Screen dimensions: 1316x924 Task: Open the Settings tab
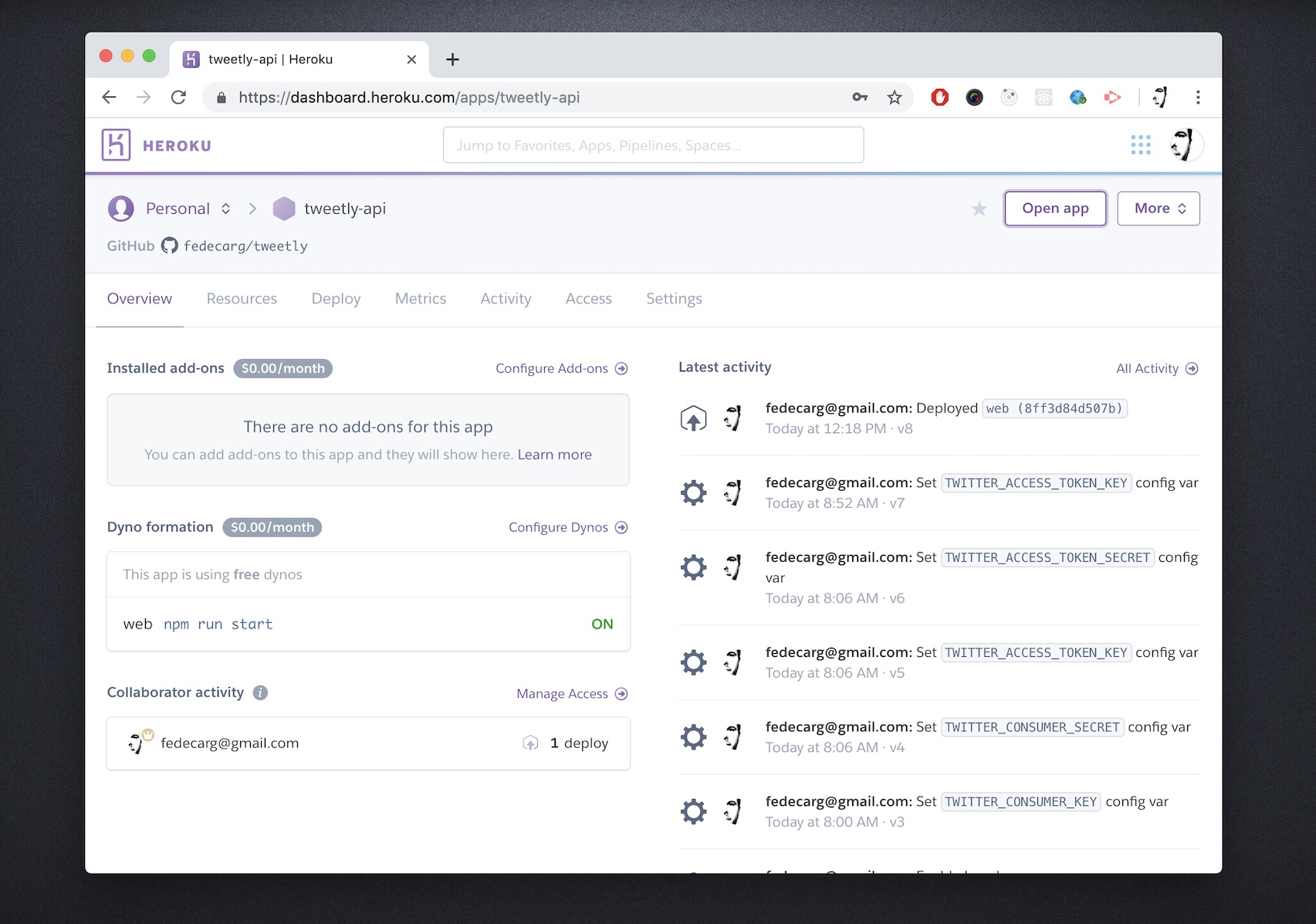[674, 299]
